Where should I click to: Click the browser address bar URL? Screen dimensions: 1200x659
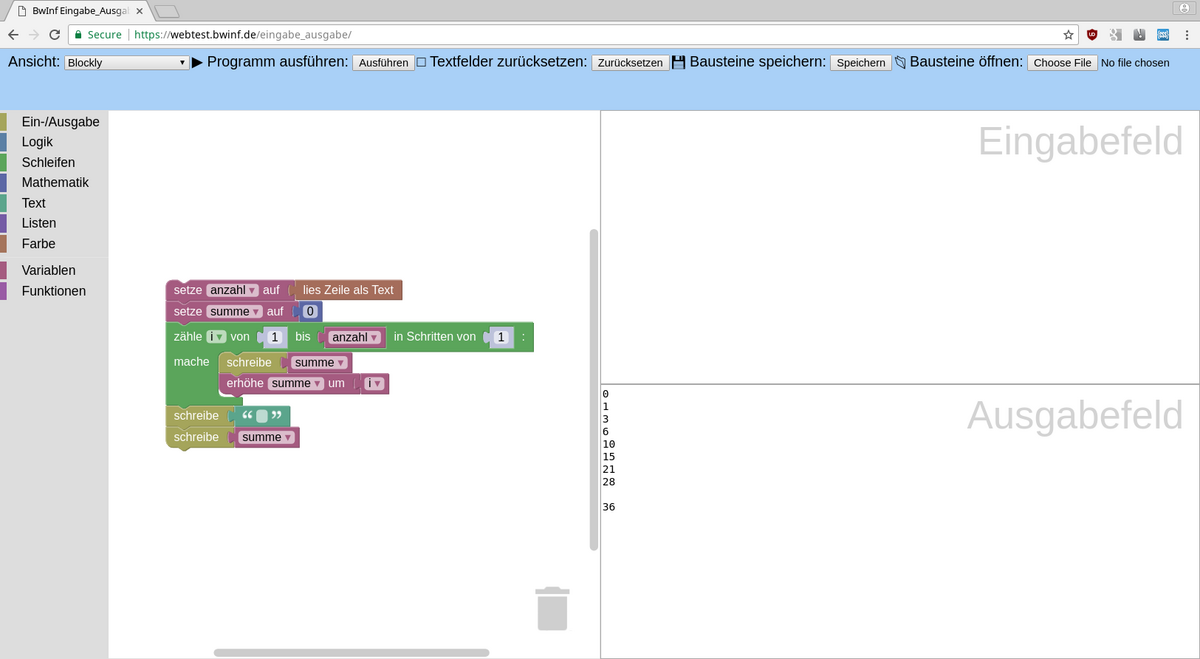(x=243, y=34)
